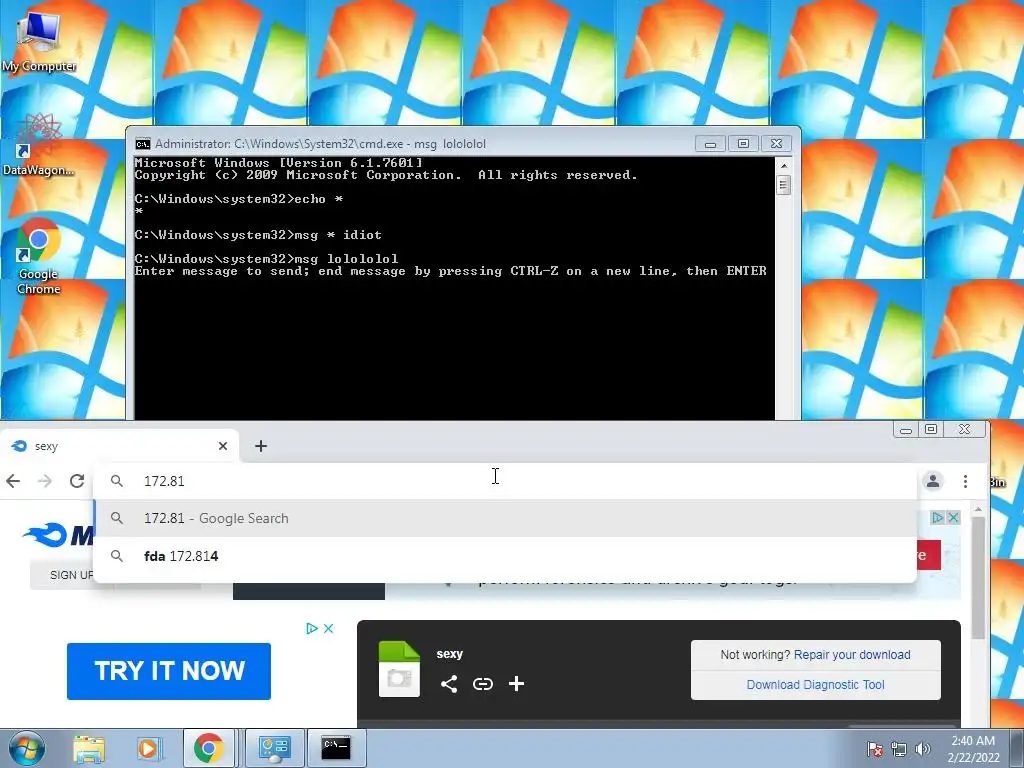This screenshot has height=768, width=1024.
Task: Close the TRY IT NOW ad
Action: (x=328, y=628)
